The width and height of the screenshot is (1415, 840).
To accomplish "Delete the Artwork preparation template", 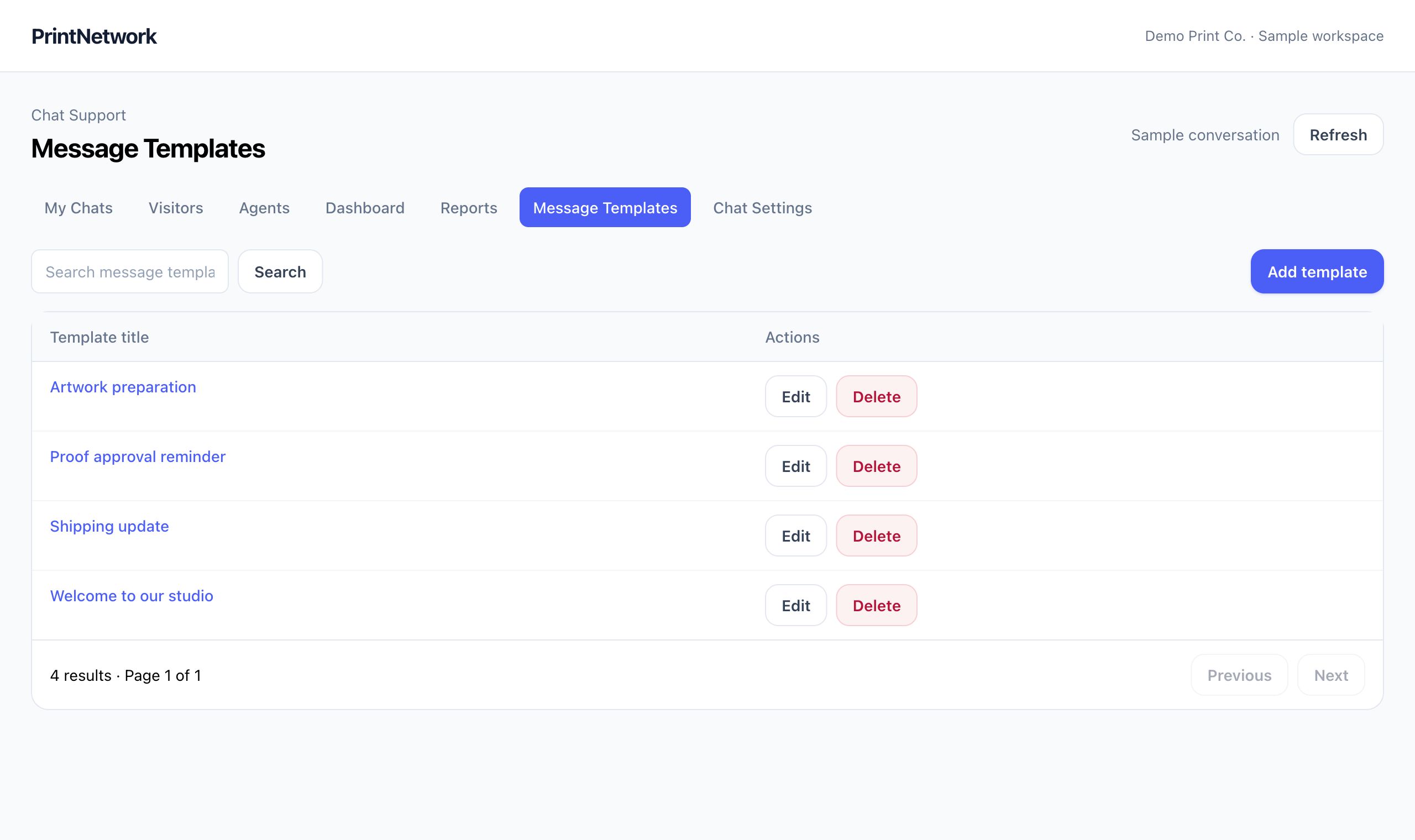I will (x=876, y=397).
